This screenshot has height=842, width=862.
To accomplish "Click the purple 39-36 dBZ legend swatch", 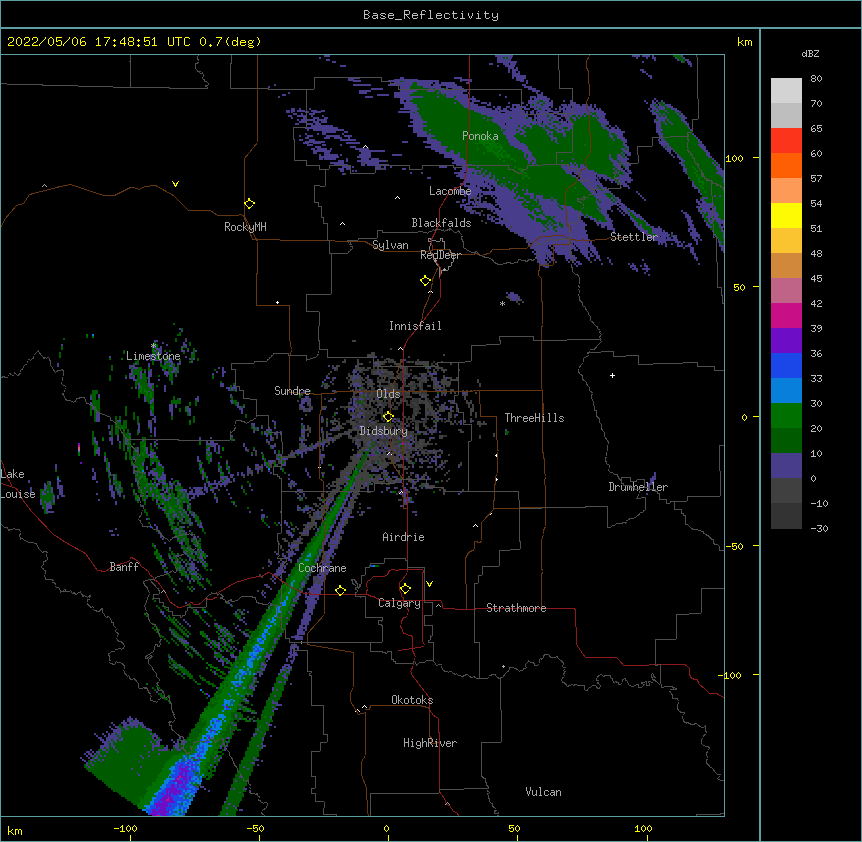I will coord(786,341).
